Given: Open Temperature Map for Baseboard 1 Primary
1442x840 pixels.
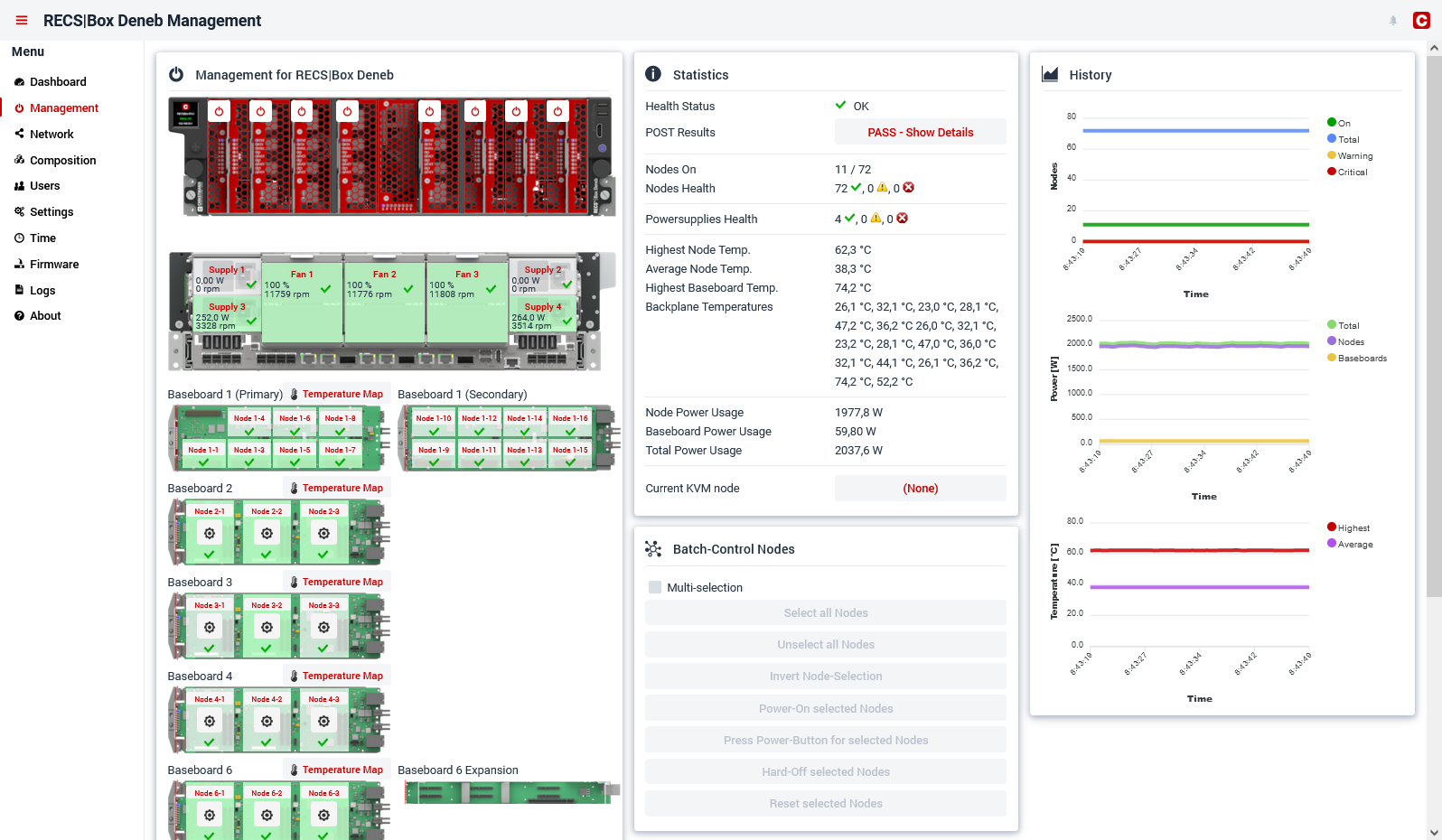Looking at the screenshot, I should 337,394.
